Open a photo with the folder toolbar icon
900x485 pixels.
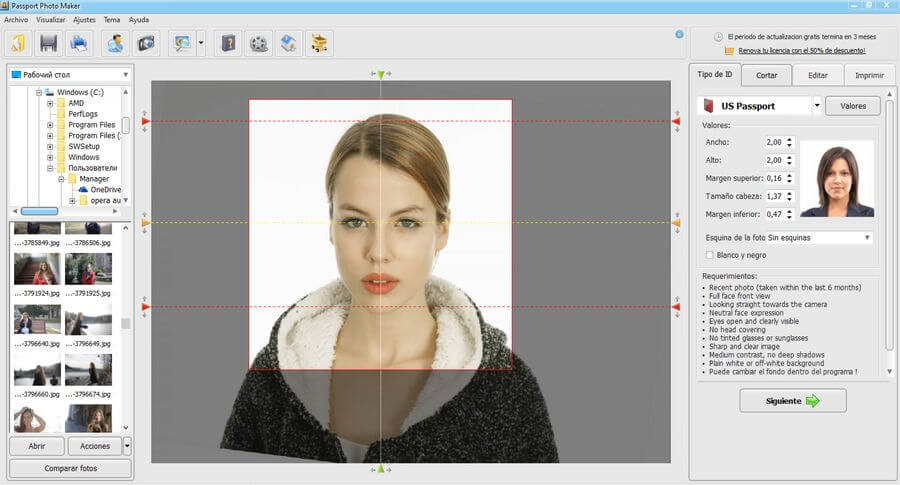[19, 44]
